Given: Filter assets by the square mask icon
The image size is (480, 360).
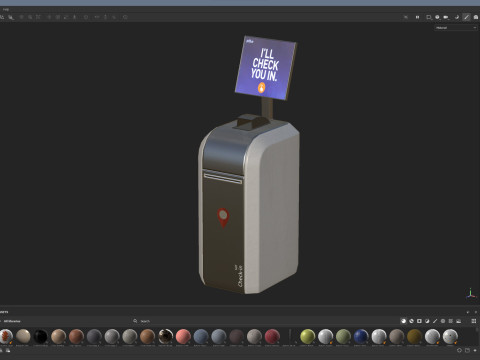Looking at the screenshot, I should 419,321.
